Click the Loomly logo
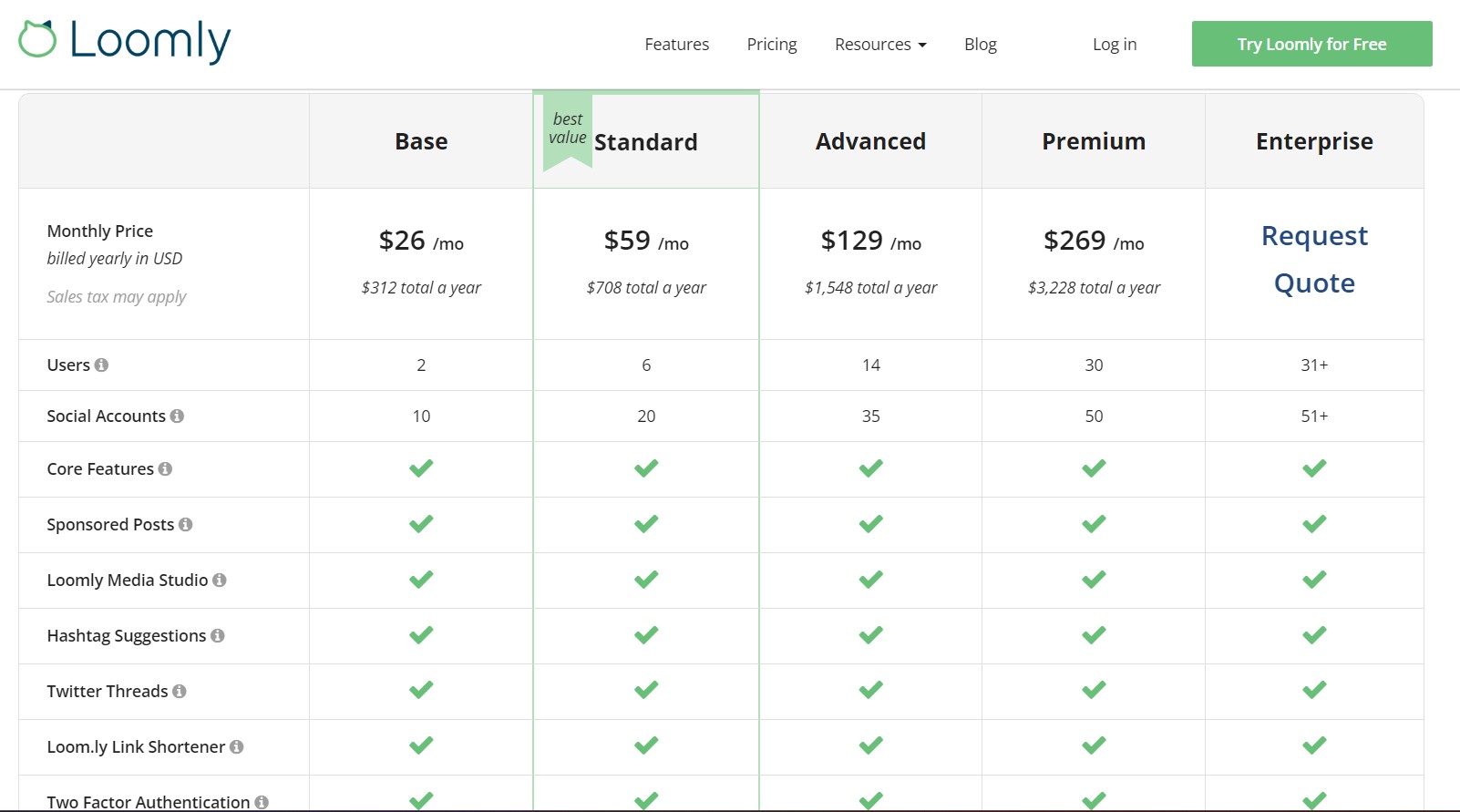 tap(125, 41)
